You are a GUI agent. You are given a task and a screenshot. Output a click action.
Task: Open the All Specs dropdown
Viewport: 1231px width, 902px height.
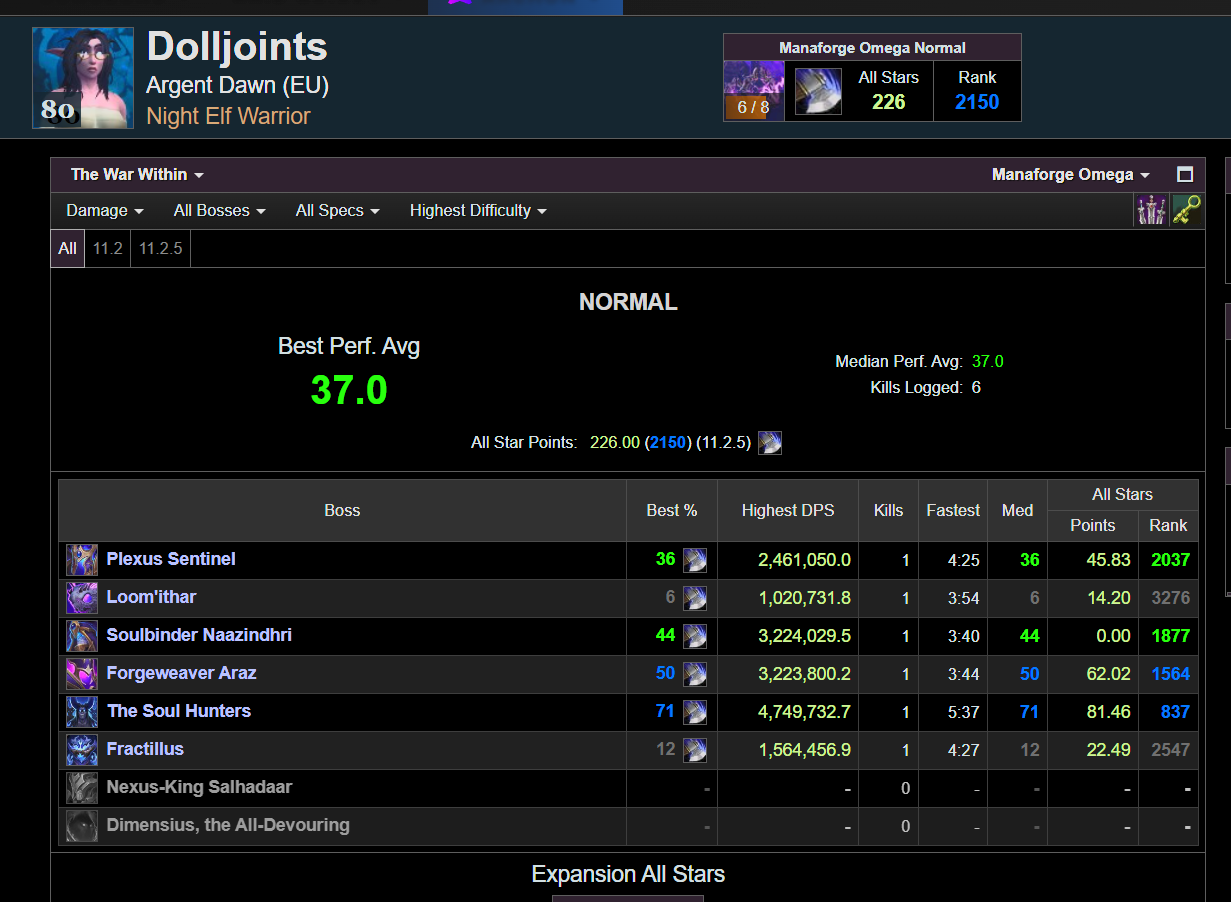pos(338,211)
